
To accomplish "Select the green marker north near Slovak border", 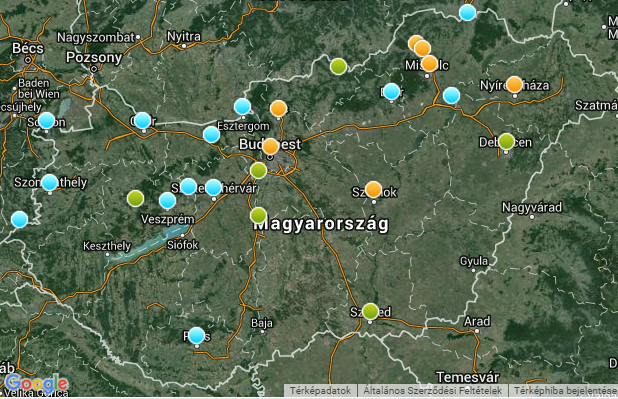I will pos(338,66).
